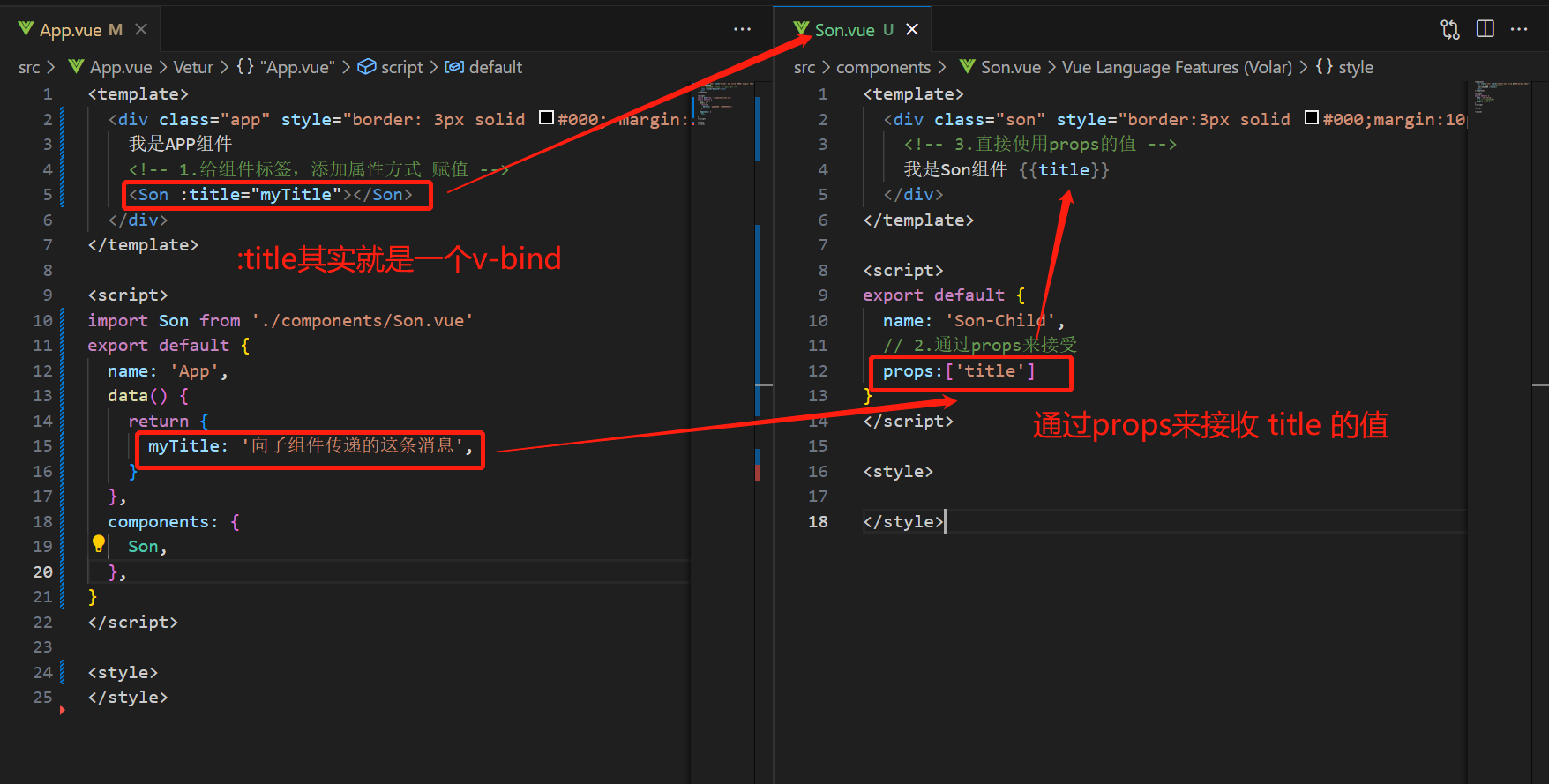Click the components: { line in App.vue
The width and height of the screenshot is (1549, 784).
tap(174, 521)
